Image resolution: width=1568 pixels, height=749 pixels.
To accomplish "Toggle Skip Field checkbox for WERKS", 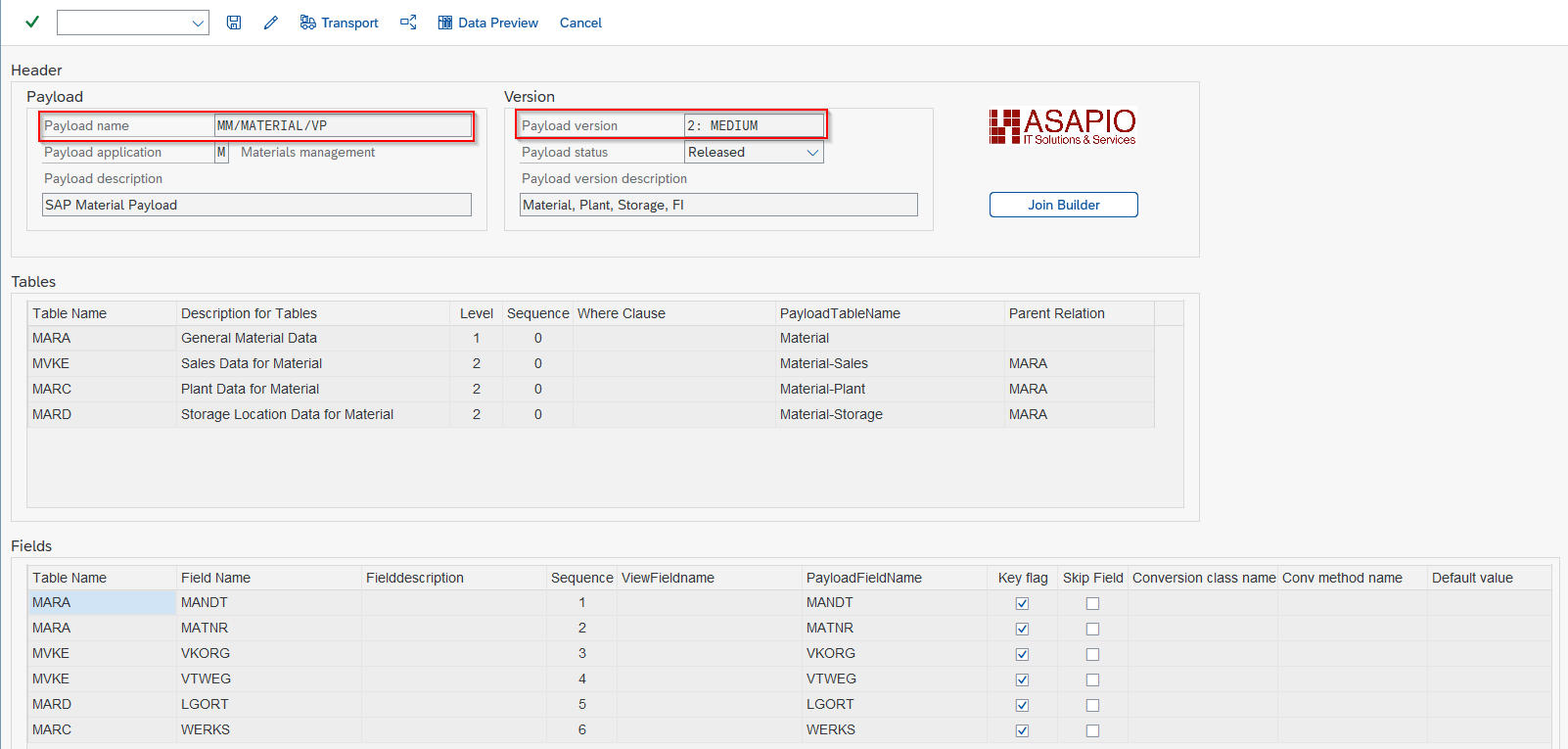I will pos(1092,730).
